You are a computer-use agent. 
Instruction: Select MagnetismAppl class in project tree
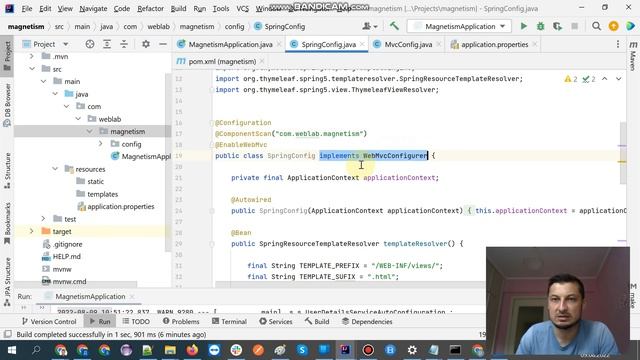[141, 156]
